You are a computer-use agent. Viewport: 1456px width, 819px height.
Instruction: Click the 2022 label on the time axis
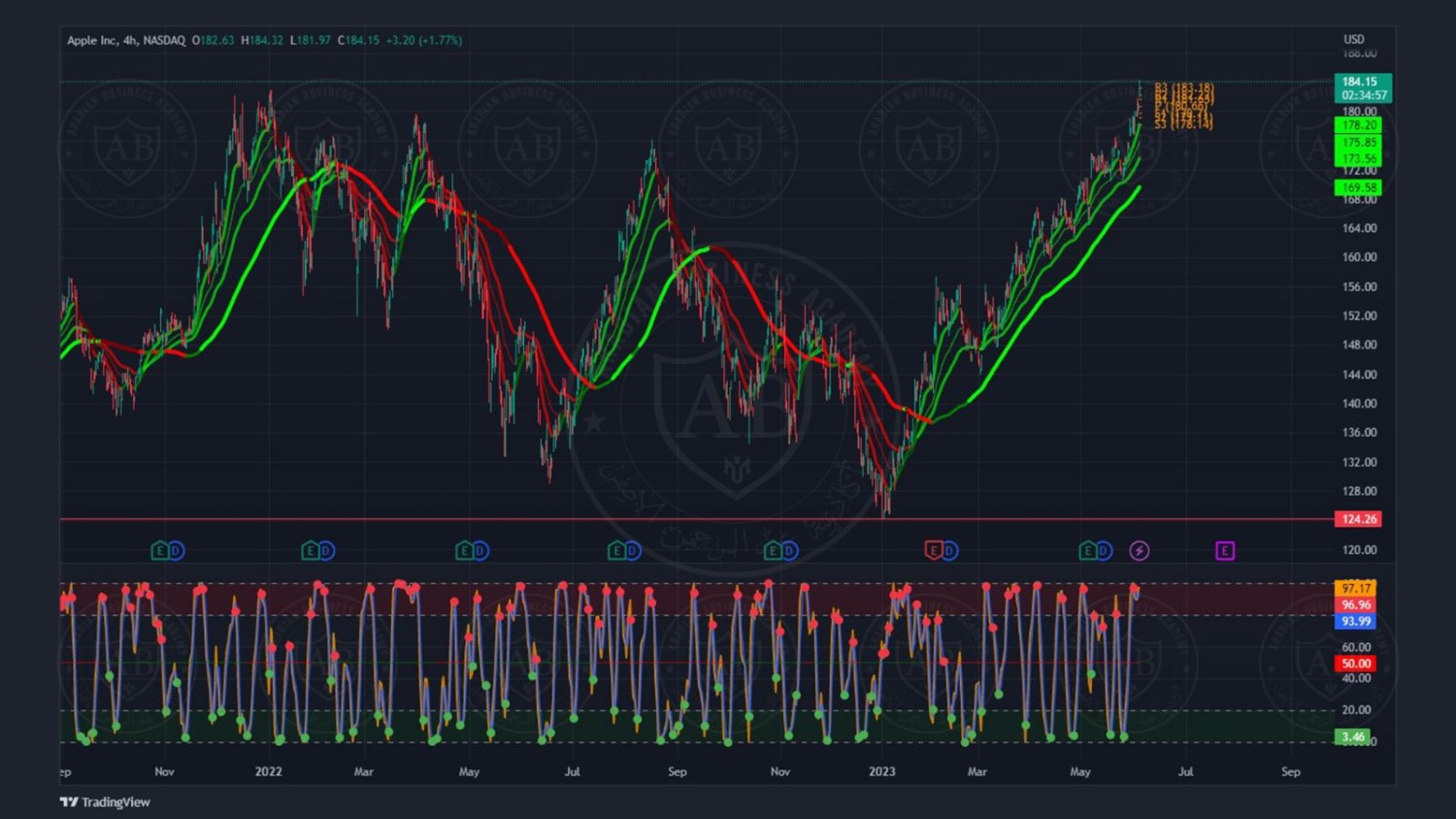tap(269, 771)
